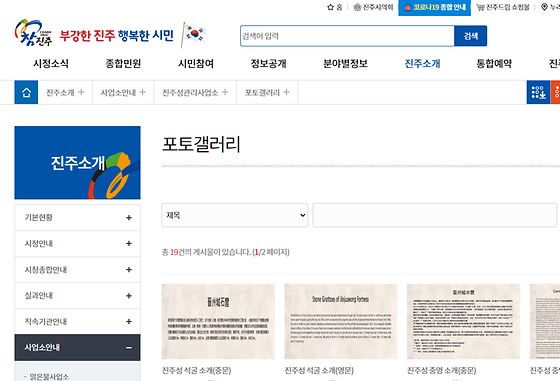Focus the 검색어 입력 search field
The height and width of the screenshot is (381, 560).
click(x=347, y=36)
